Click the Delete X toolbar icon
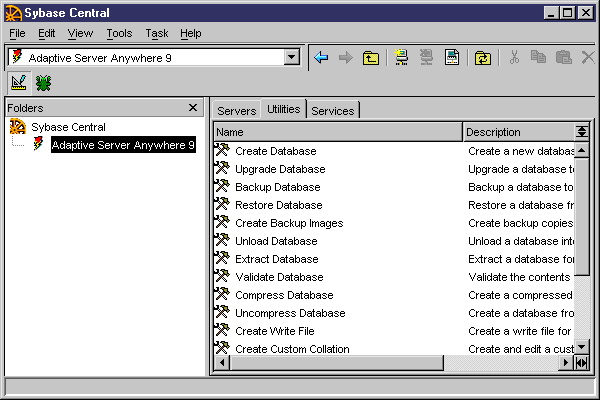 (x=588, y=57)
